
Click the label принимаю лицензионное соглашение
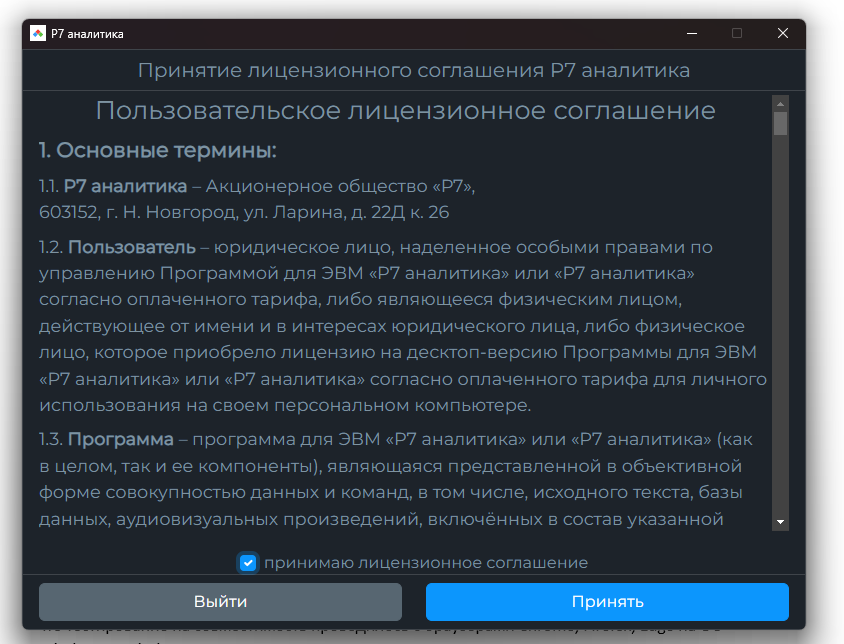coord(426,563)
